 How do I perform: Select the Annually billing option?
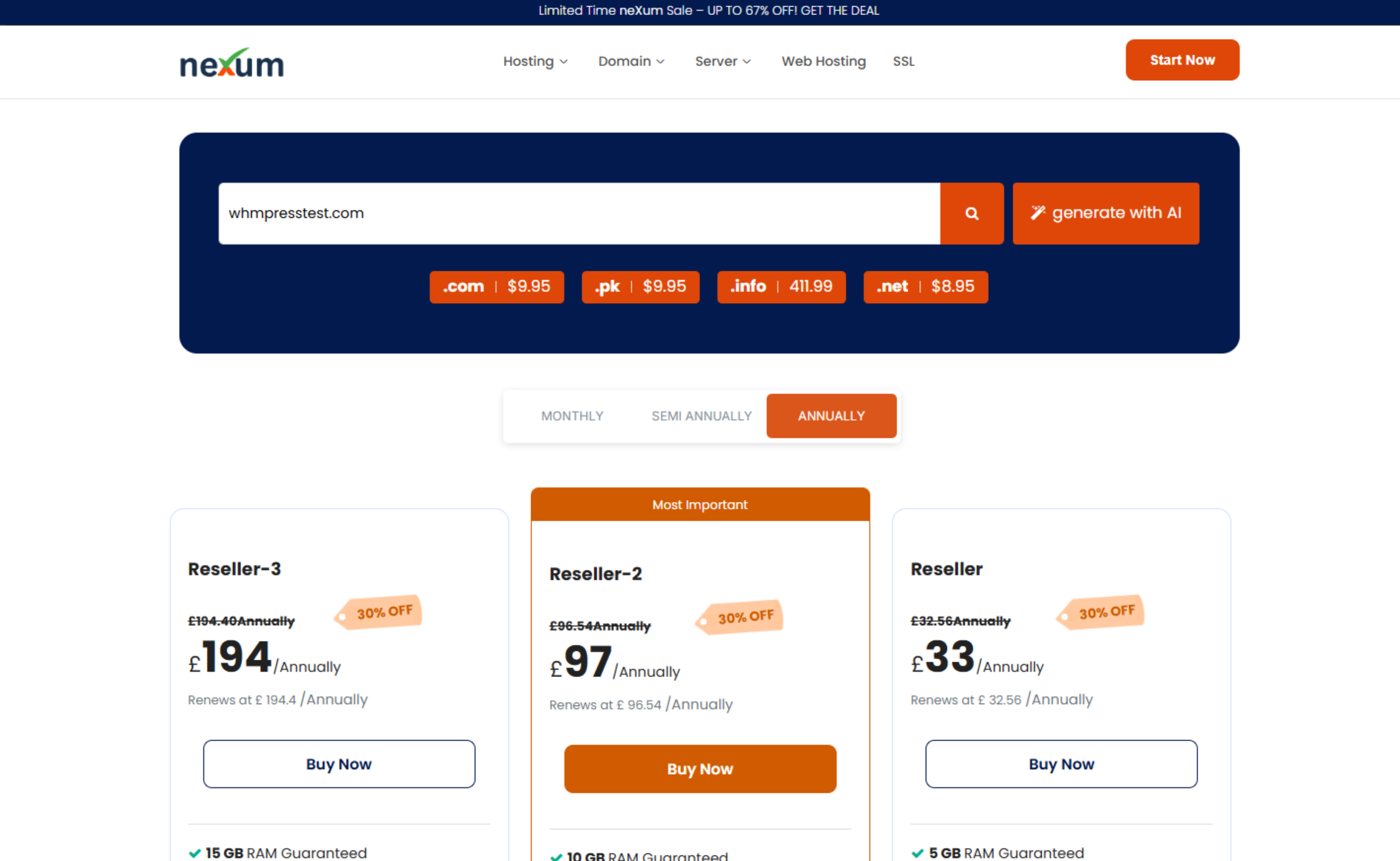click(x=831, y=416)
